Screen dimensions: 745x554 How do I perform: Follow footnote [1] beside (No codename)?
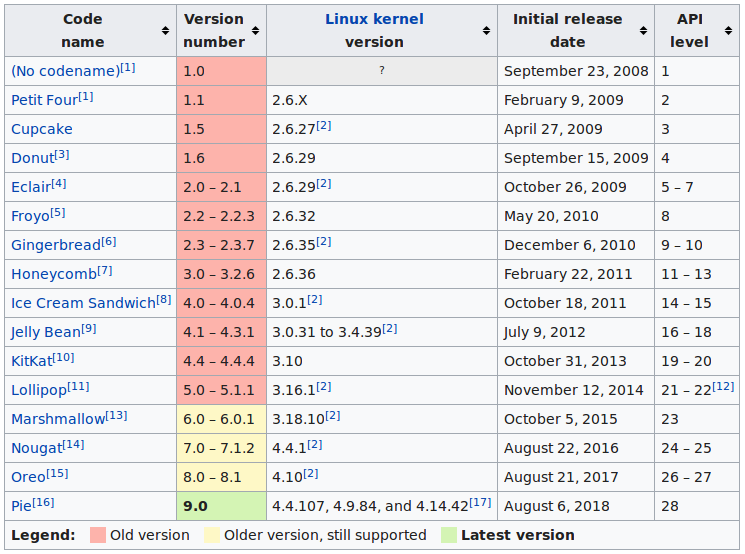point(128,68)
